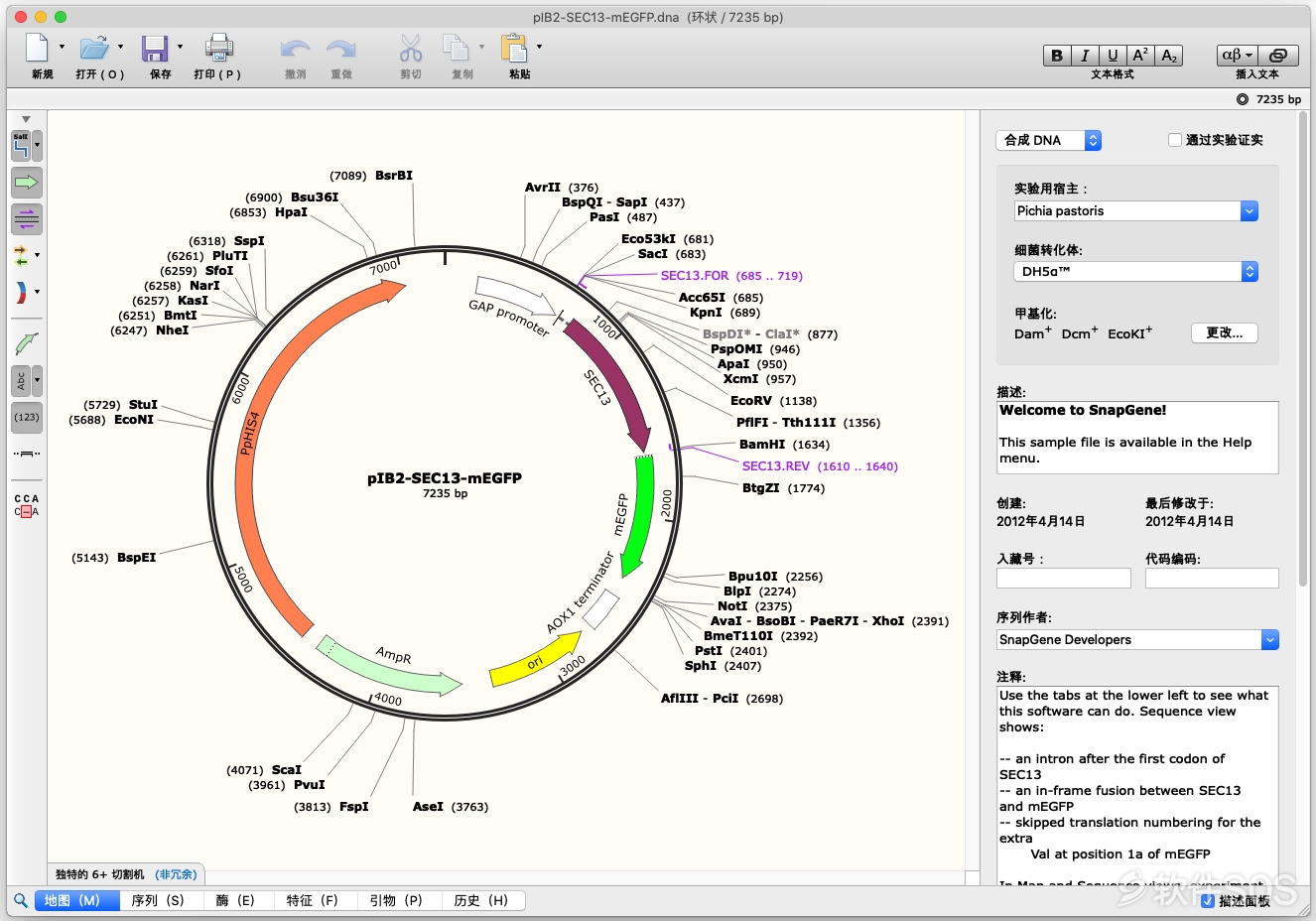Image resolution: width=1316 pixels, height=921 pixels.
Task: Click the curved green feature arrow icon
Action: pyautogui.click(x=27, y=344)
